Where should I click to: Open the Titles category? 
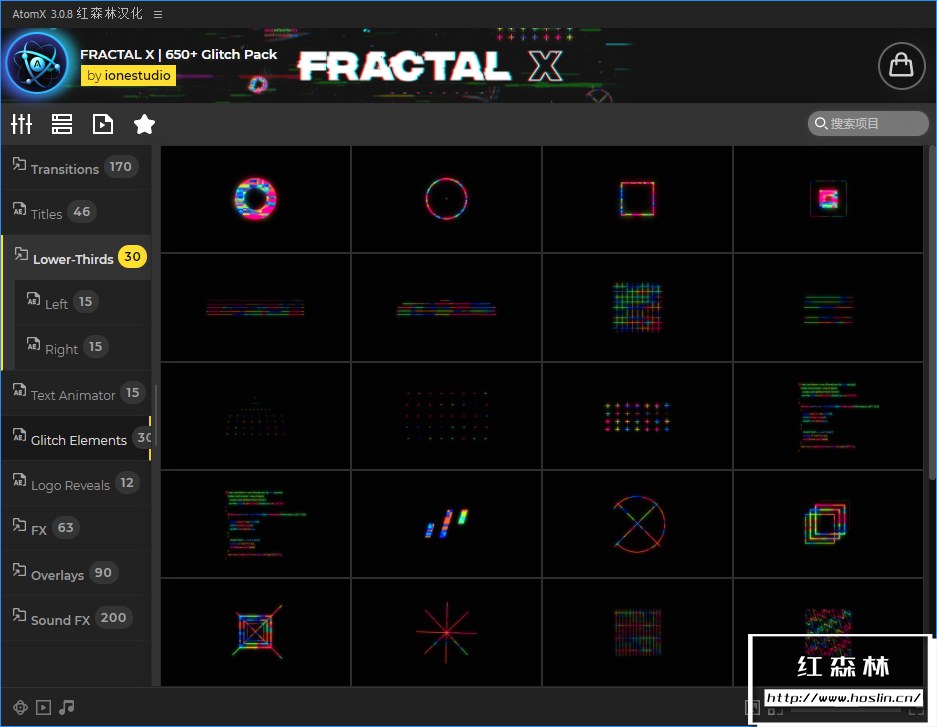(76, 212)
